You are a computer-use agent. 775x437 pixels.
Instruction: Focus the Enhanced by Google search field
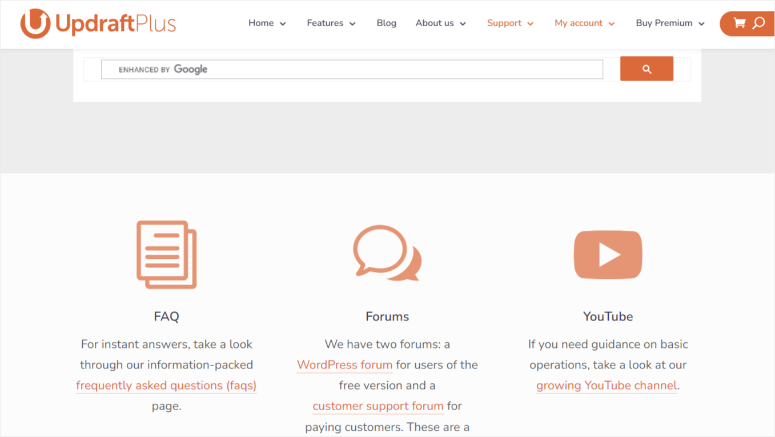pyautogui.click(x=352, y=69)
